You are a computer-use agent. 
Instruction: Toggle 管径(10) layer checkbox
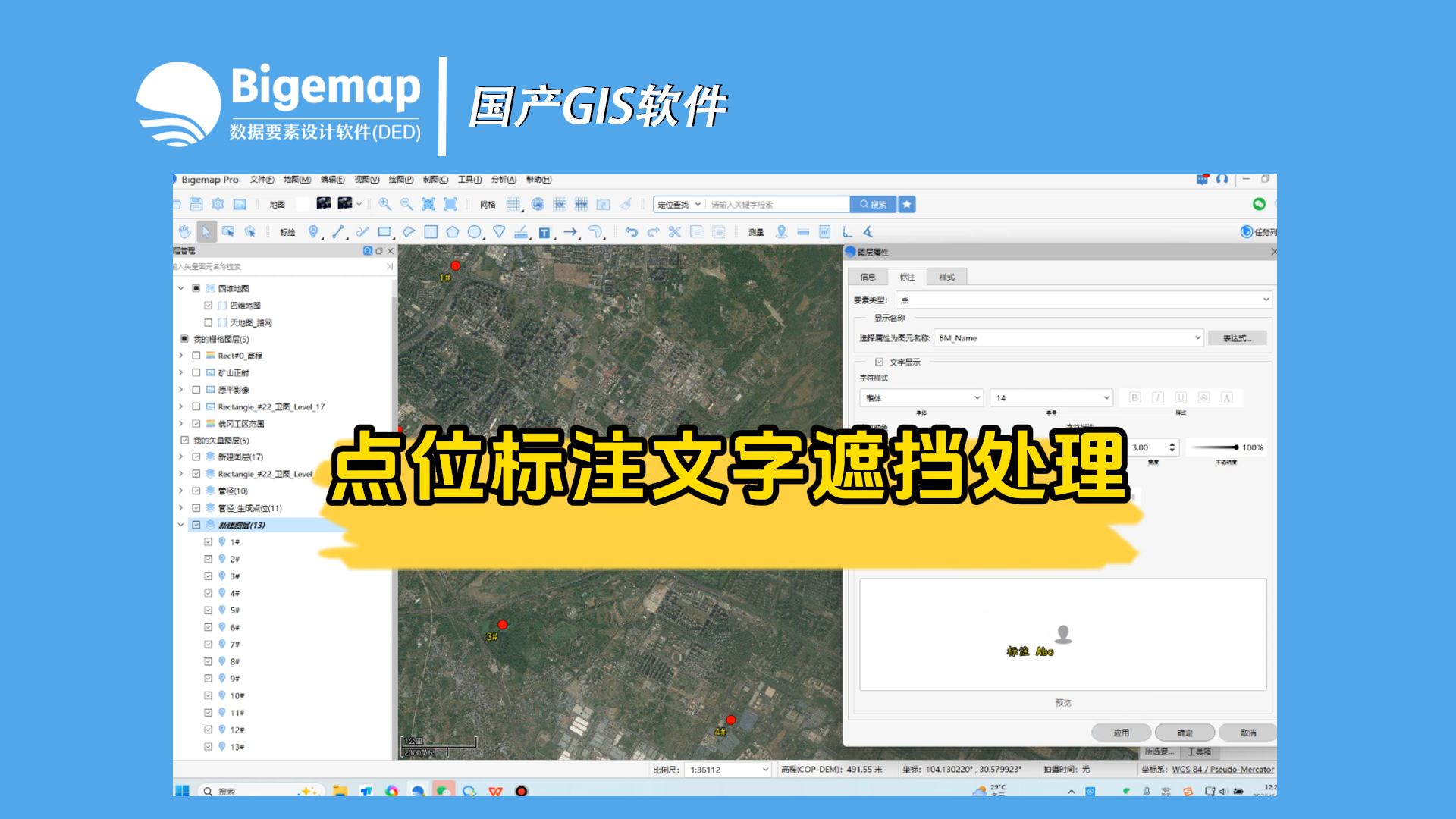[x=196, y=491]
